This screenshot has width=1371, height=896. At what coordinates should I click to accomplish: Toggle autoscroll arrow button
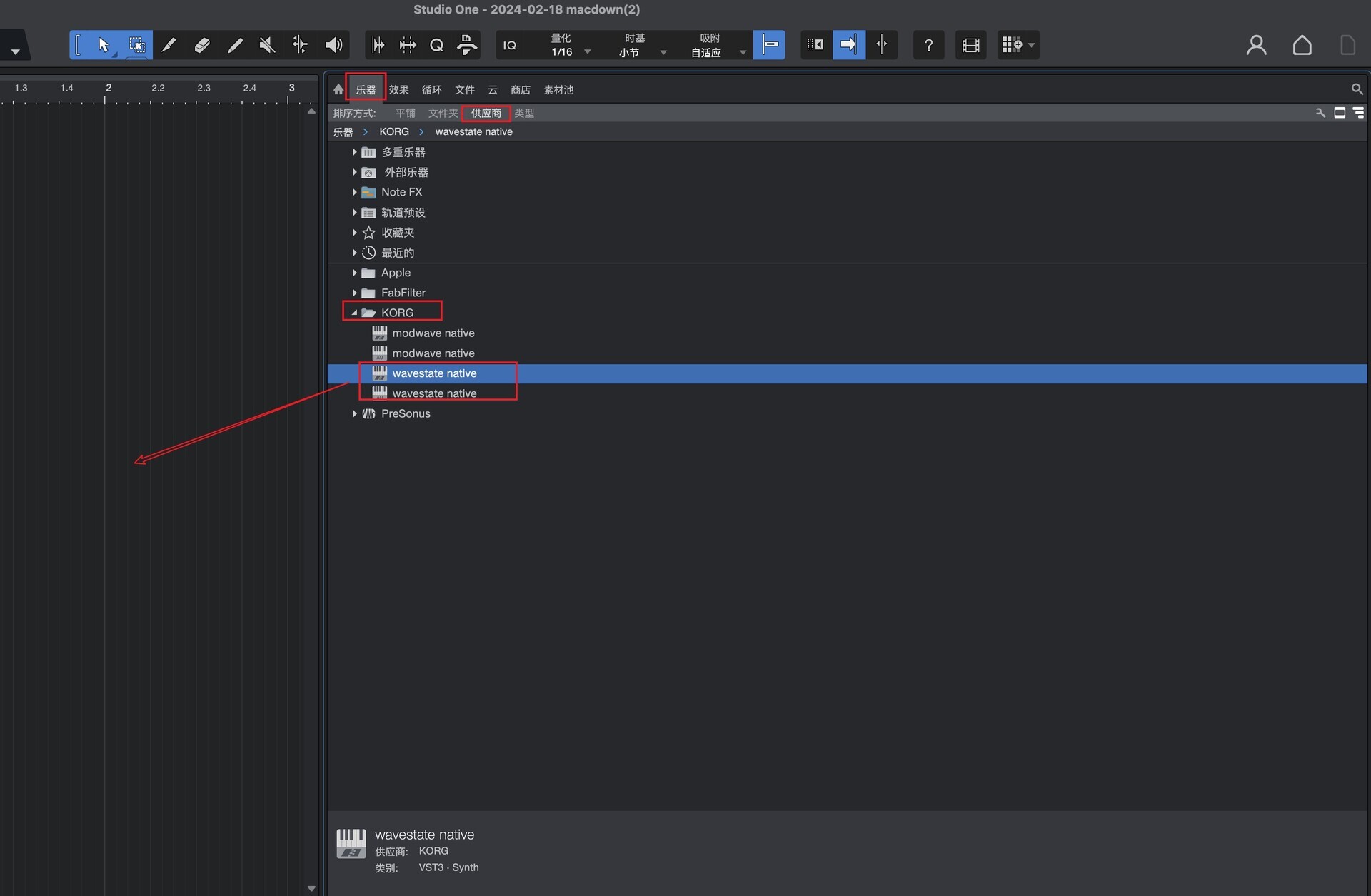click(849, 45)
